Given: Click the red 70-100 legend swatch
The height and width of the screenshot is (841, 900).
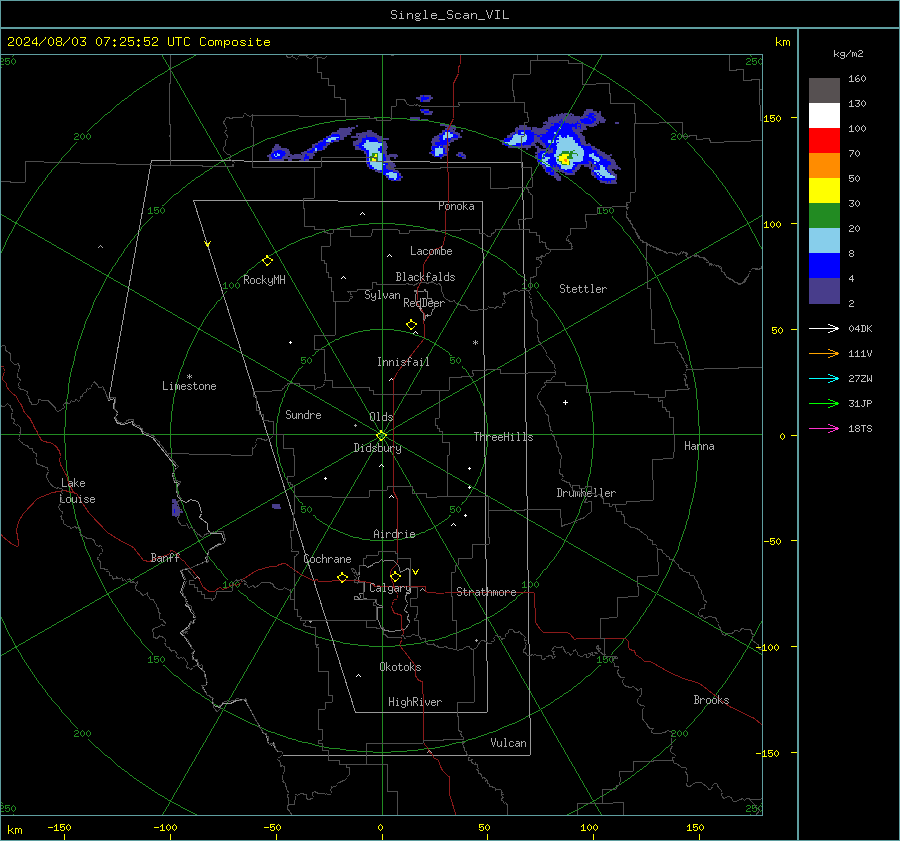Looking at the screenshot, I should 824,140.
